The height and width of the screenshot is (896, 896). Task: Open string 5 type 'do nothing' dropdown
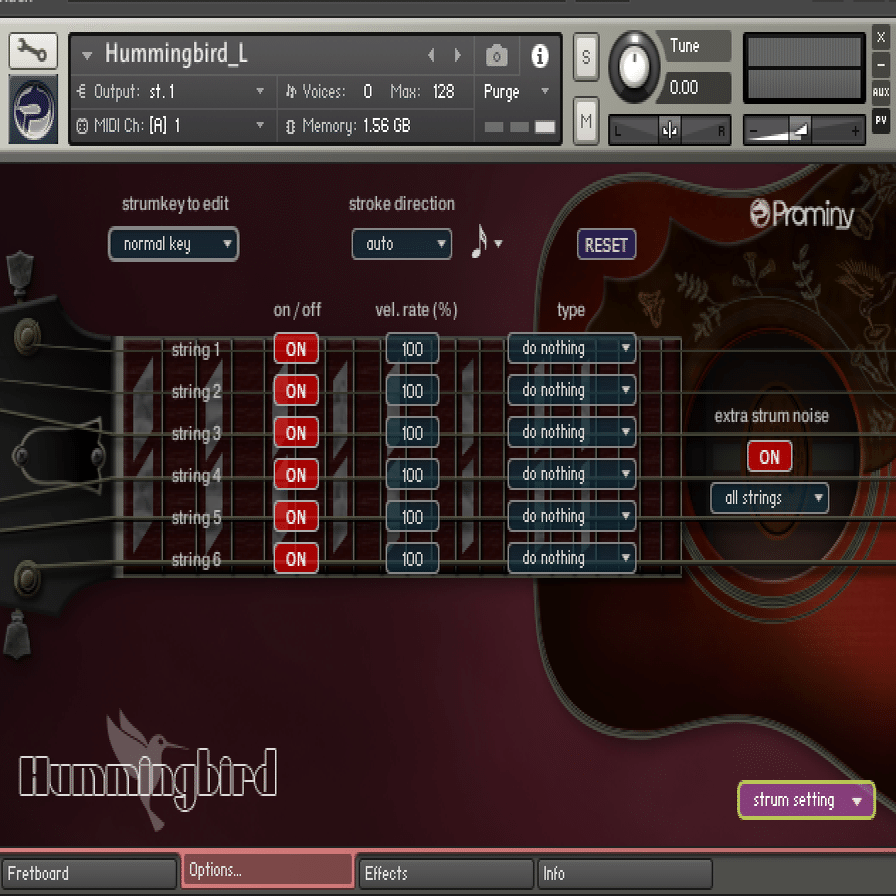[572, 516]
